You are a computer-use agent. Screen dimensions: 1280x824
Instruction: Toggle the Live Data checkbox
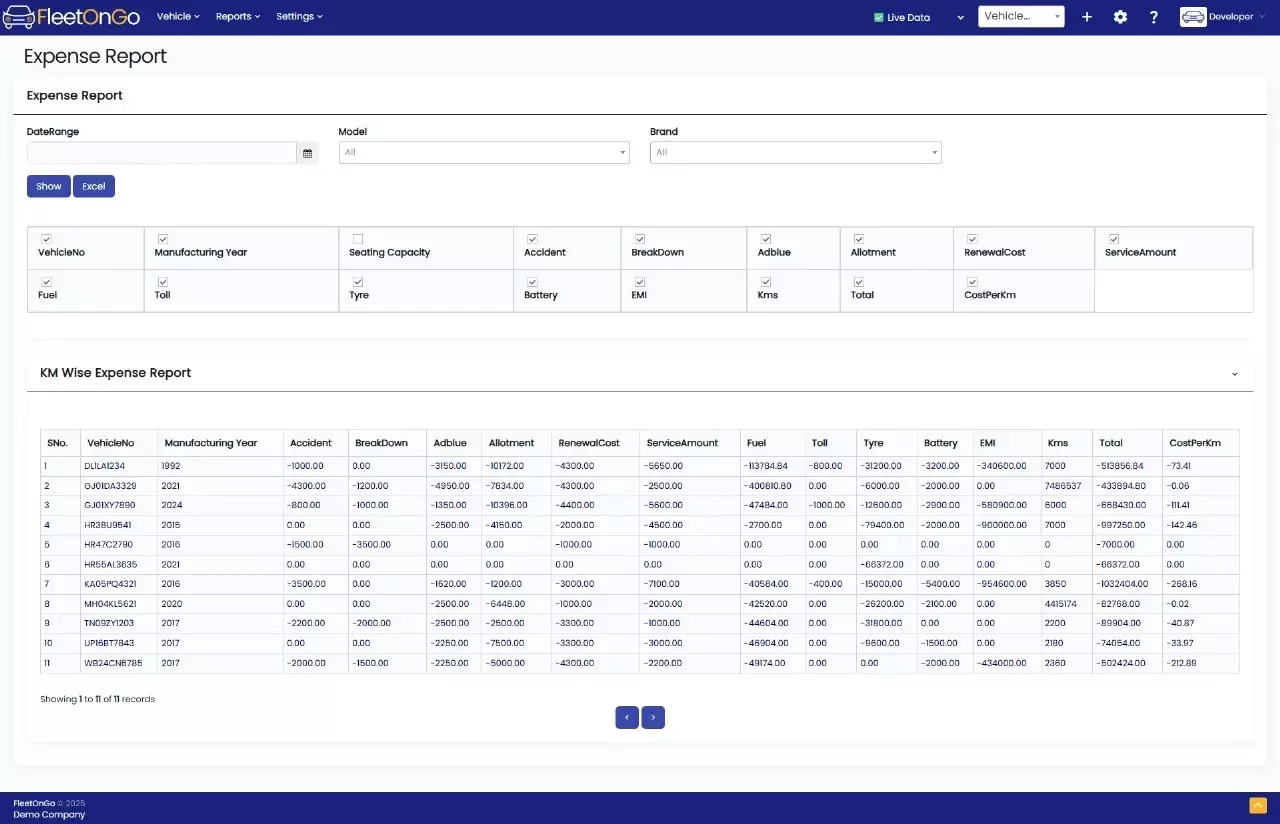click(x=878, y=17)
